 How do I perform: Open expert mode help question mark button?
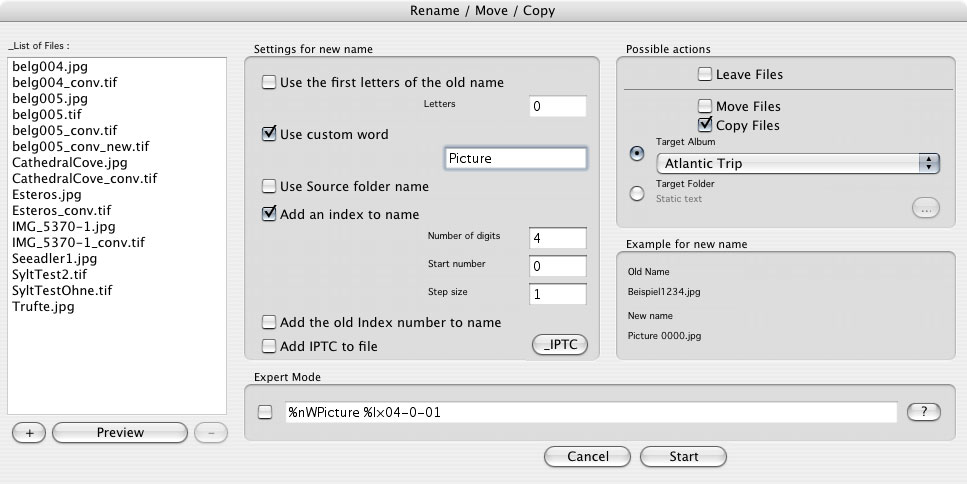(923, 412)
